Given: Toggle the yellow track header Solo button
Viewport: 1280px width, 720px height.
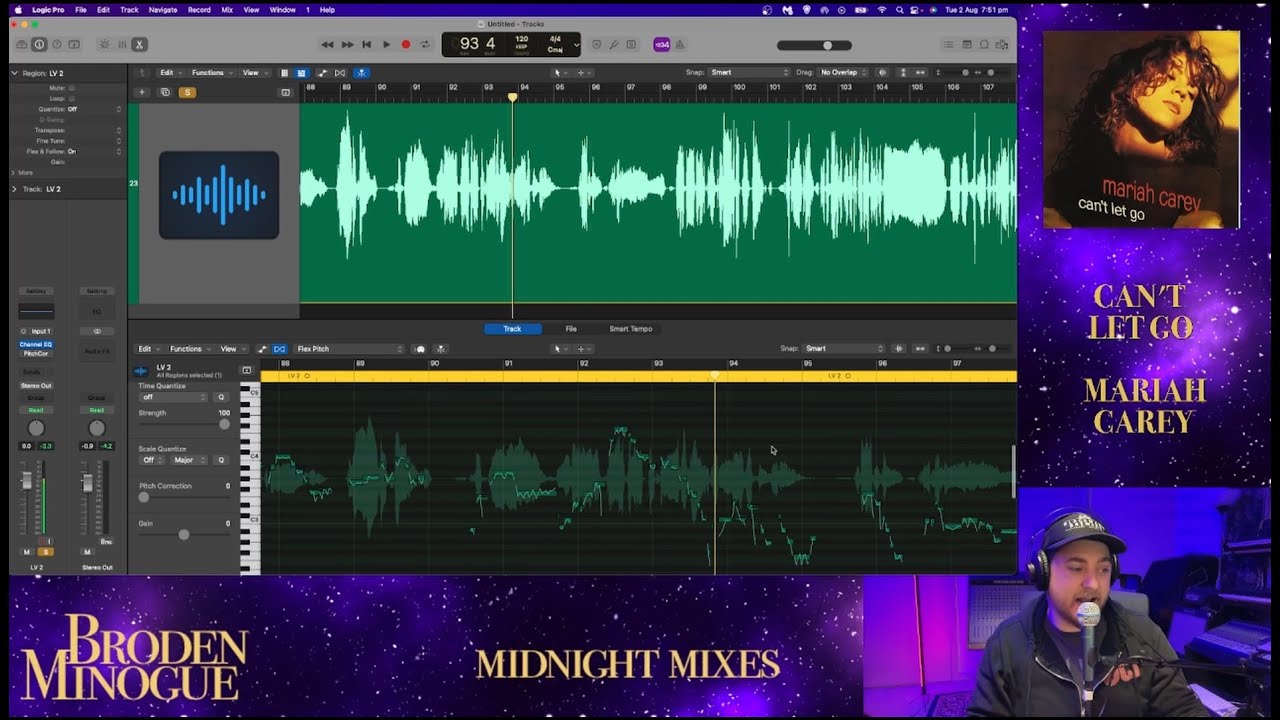Looking at the screenshot, I should (186, 92).
